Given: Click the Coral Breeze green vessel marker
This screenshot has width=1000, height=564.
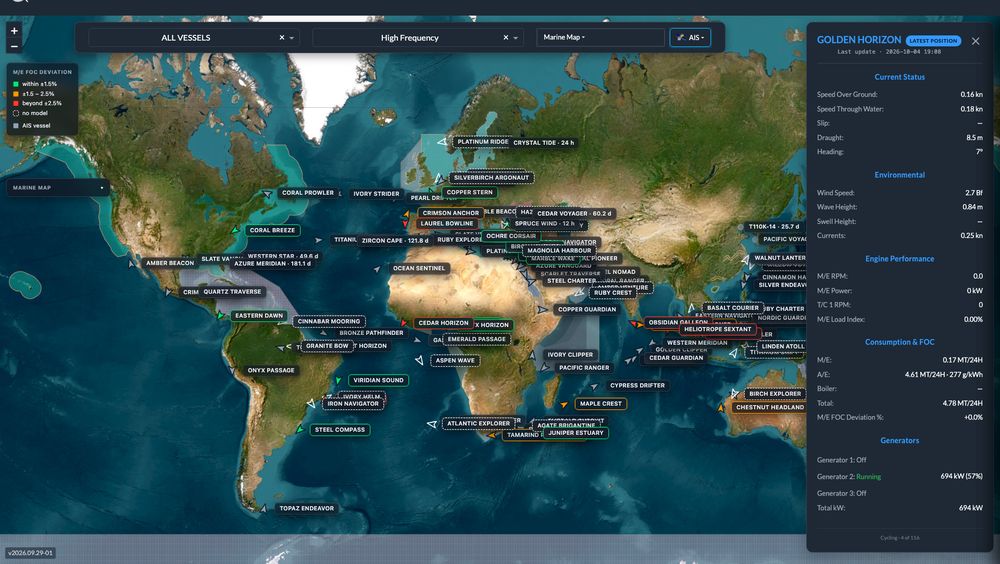Looking at the screenshot, I should click(x=235, y=230).
